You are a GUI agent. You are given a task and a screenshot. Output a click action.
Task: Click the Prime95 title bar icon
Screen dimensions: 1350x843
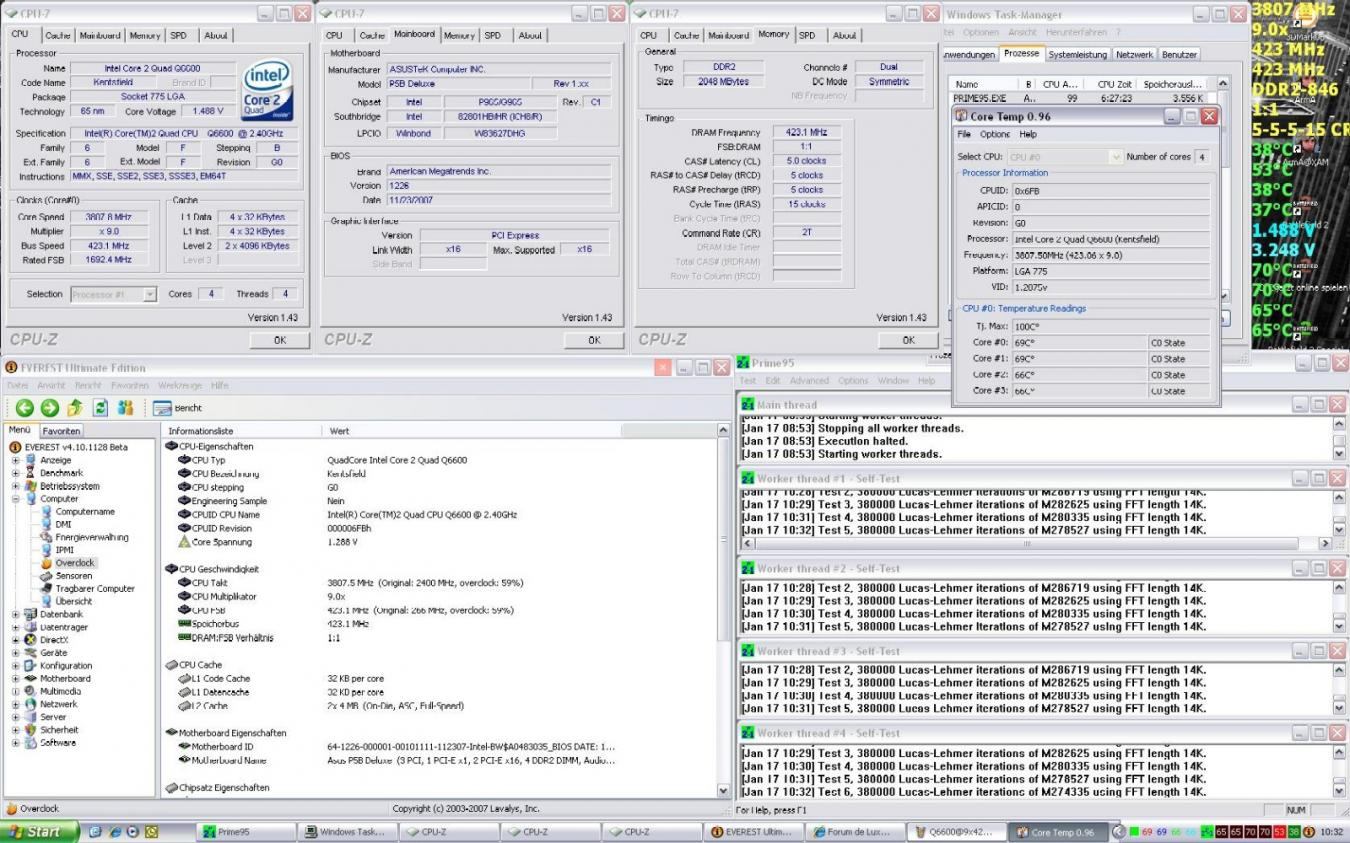click(744, 362)
